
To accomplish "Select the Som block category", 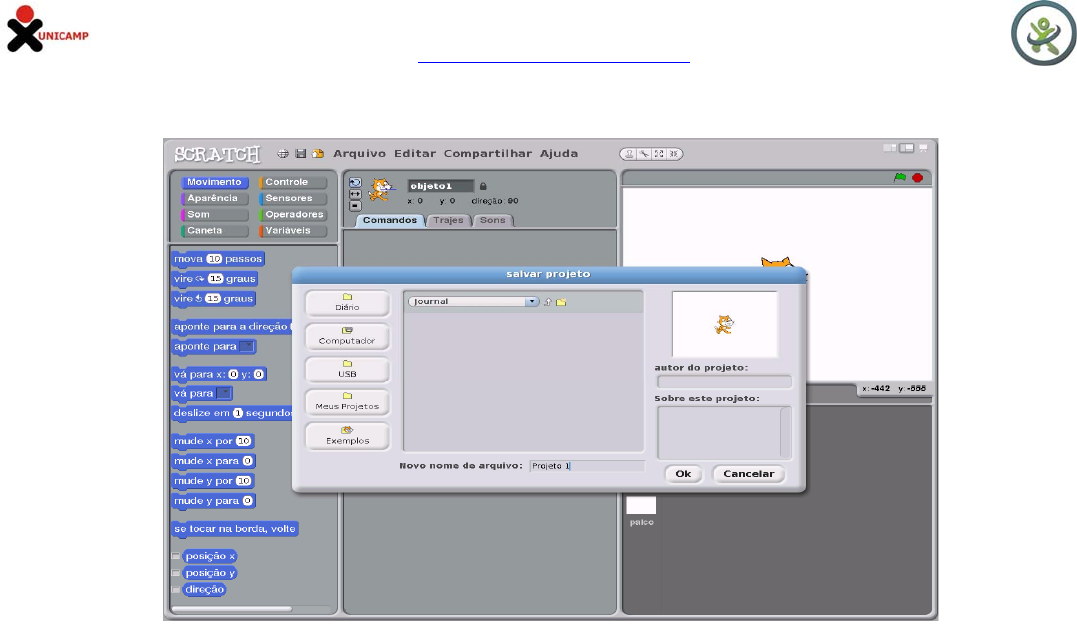I will pos(214,214).
